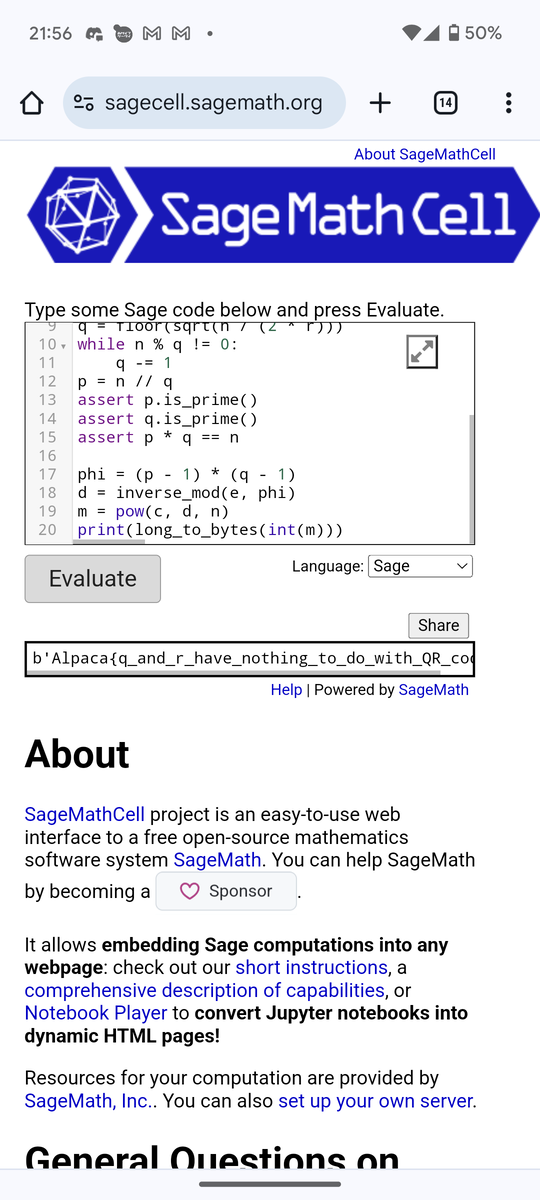Open the SageMath link after 'software system'
The width and height of the screenshot is (540, 1200).
tap(217, 860)
